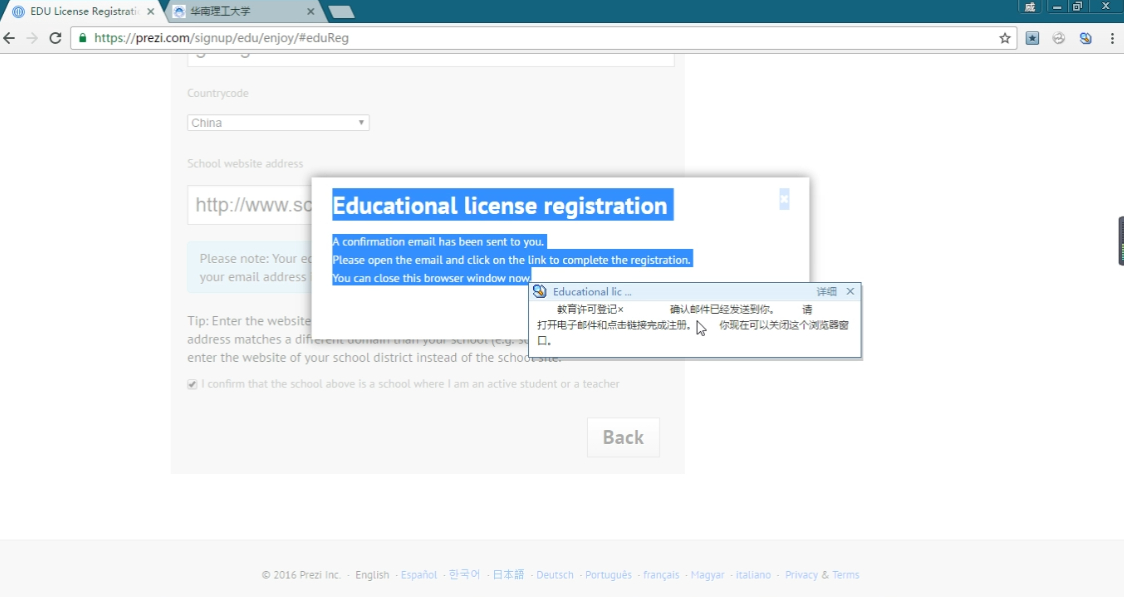The height and width of the screenshot is (597, 1124).
Task: Minimize the browser window
Action: tap(1057, 7)
